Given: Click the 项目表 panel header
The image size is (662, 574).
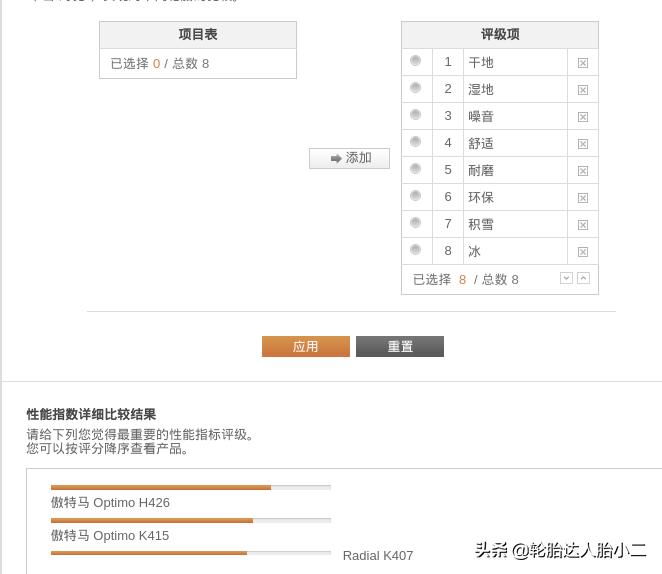Looking at the screenshot, I should tap(198, 35).
